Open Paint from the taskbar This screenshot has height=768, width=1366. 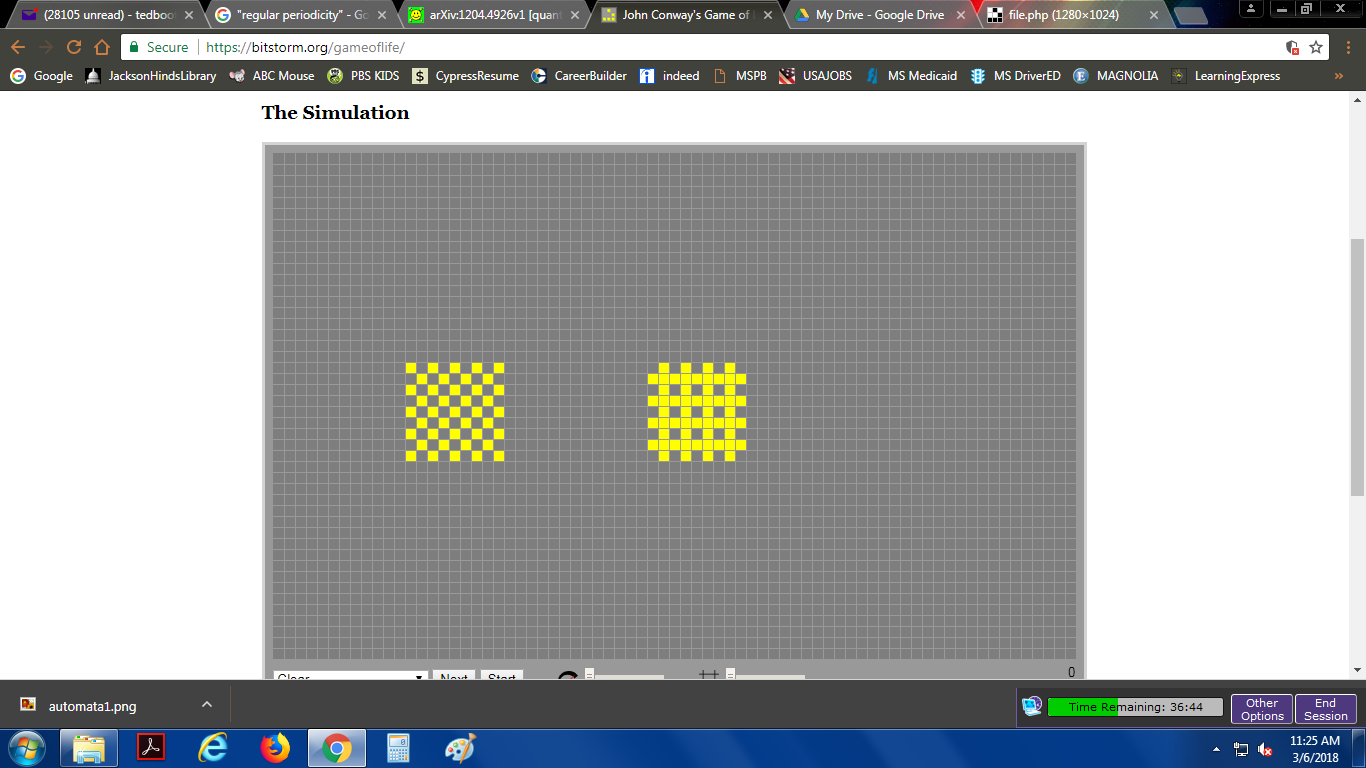click(x=460, y=747)
